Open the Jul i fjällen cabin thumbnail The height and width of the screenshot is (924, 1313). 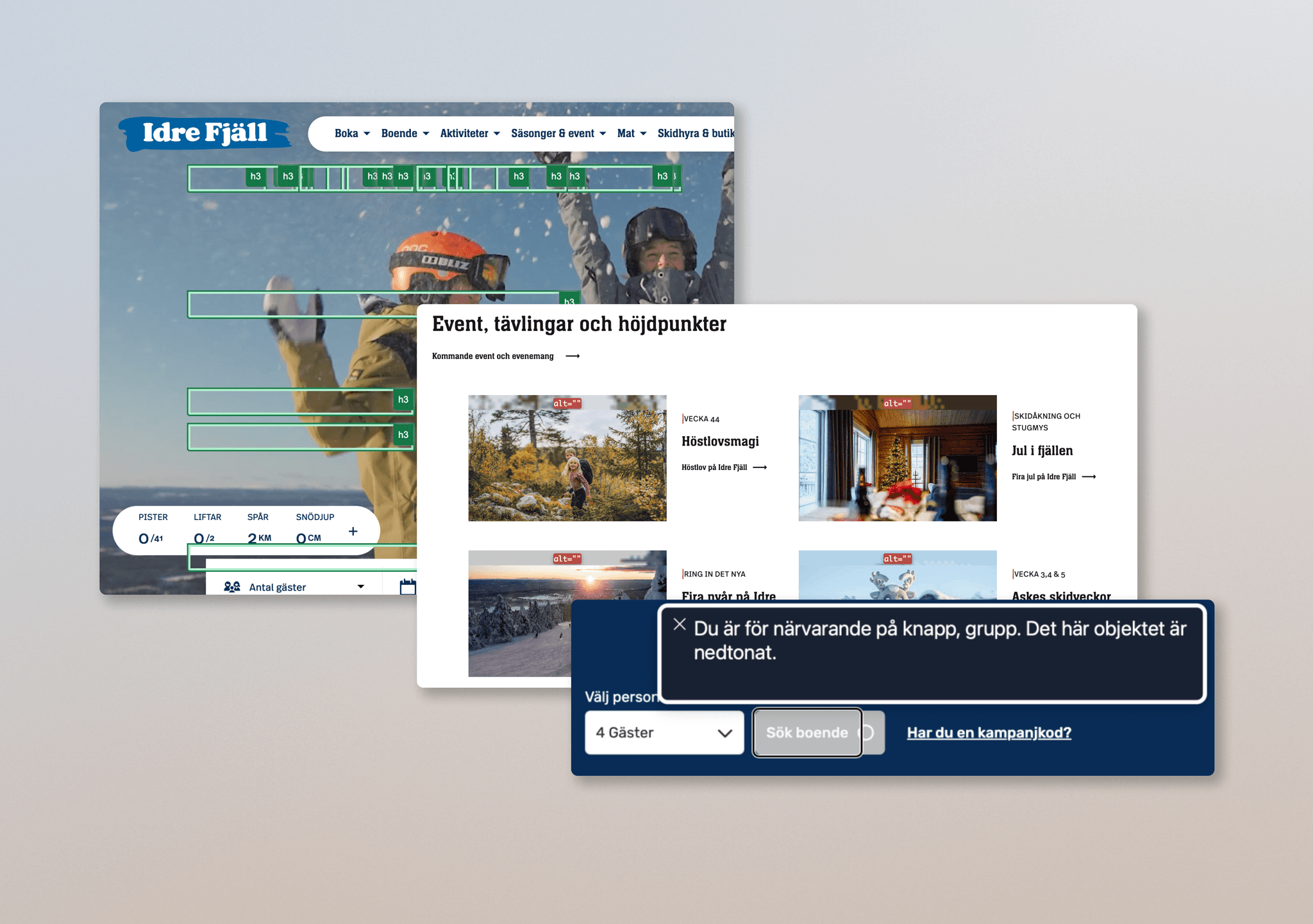coord(898,458)
